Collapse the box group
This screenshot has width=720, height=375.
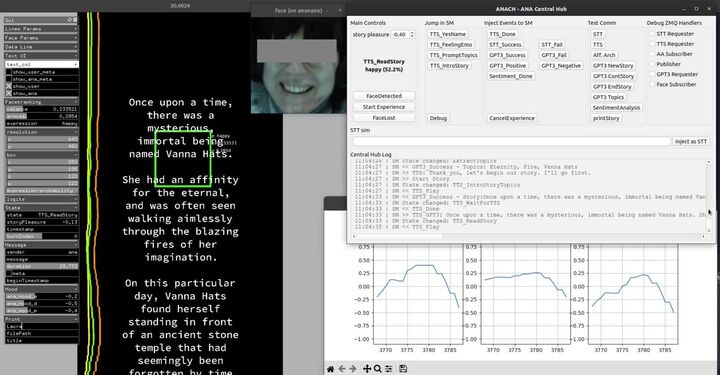coord(41,155)
